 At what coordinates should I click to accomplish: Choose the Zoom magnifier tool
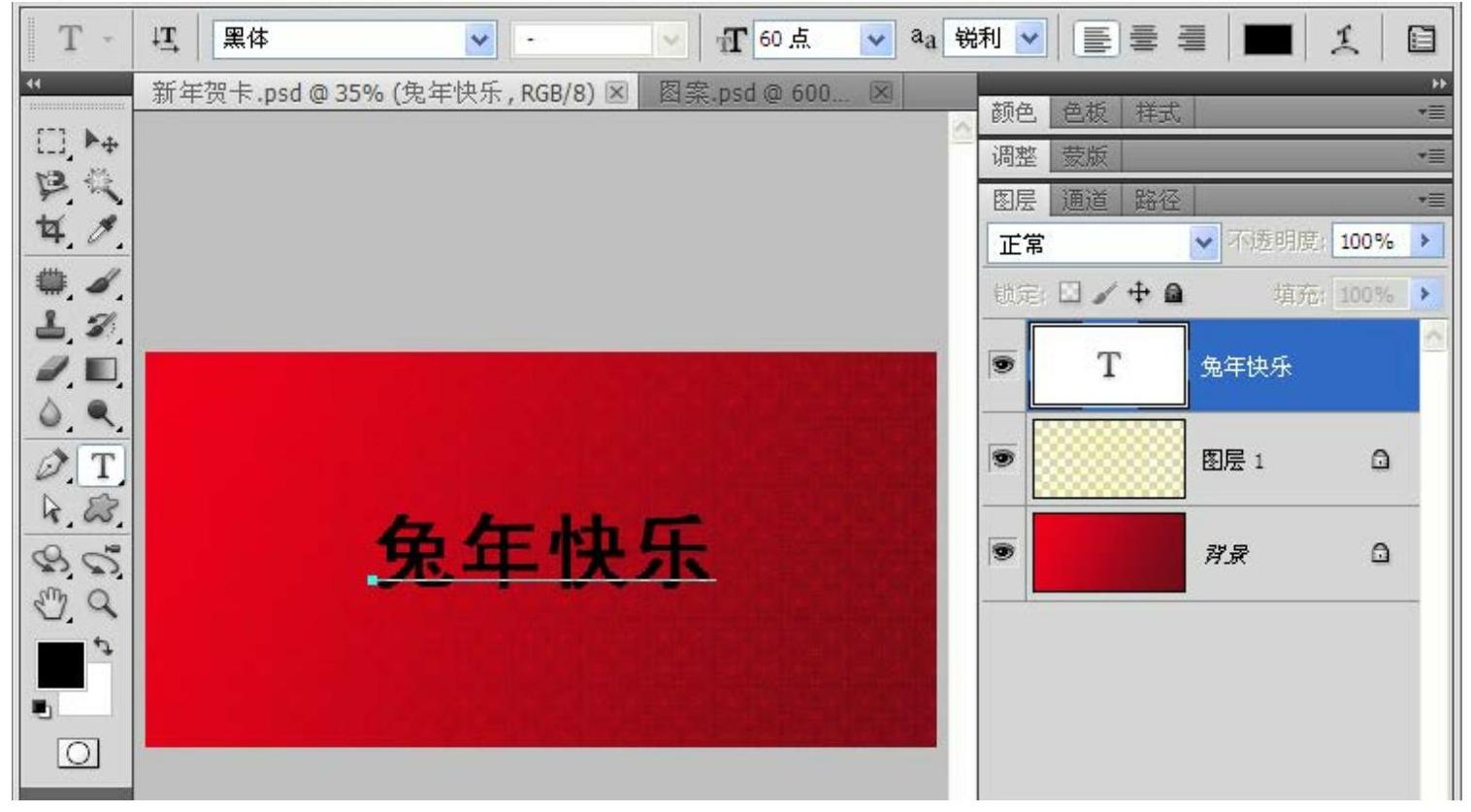click(102, 604)
